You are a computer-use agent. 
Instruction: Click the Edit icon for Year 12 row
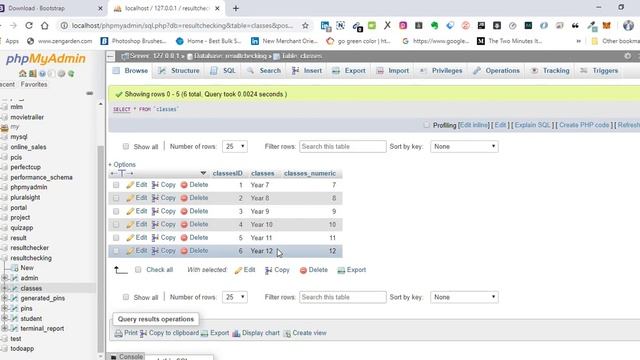[130, 251]
